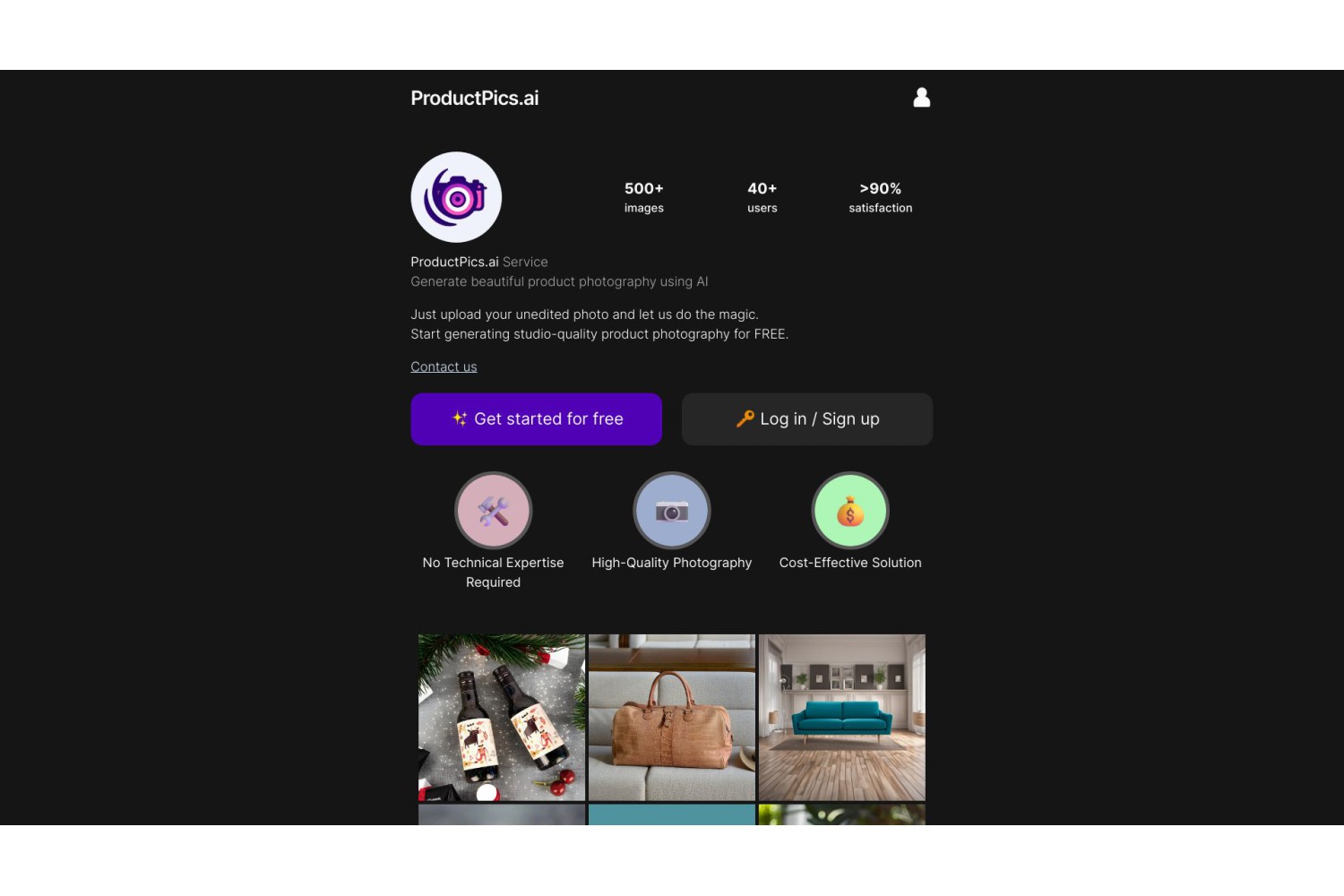Open the wine bottles product photo

coord(502,718)
